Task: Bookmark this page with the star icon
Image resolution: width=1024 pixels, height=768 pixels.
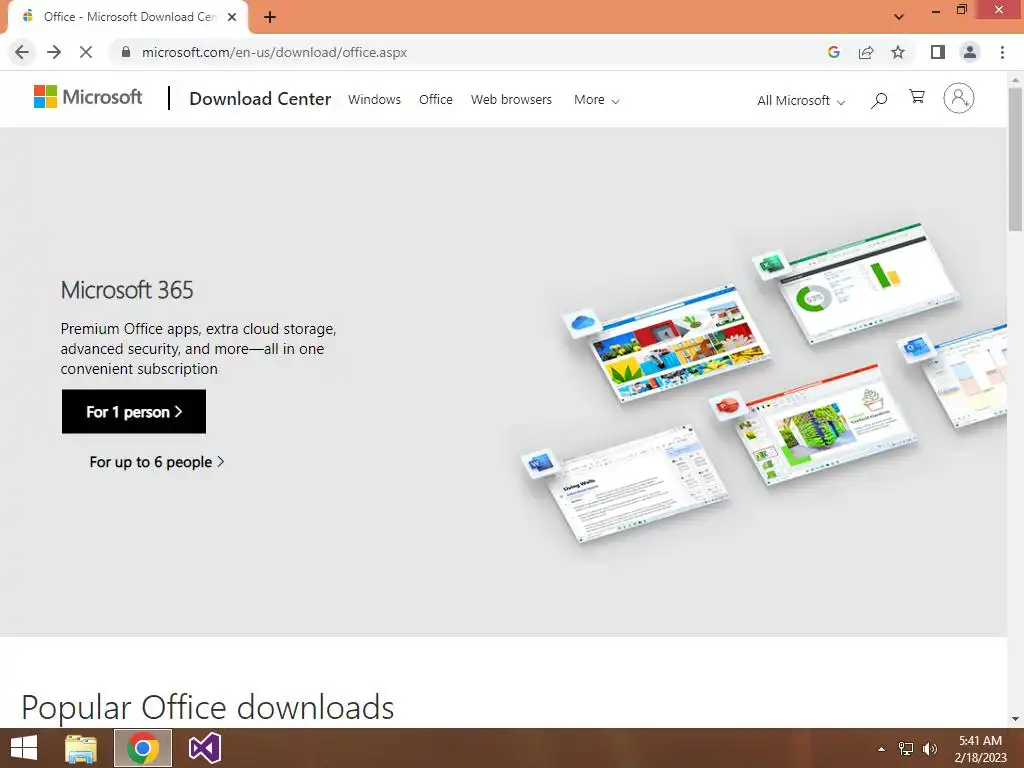Action: [x=898, y=52]
